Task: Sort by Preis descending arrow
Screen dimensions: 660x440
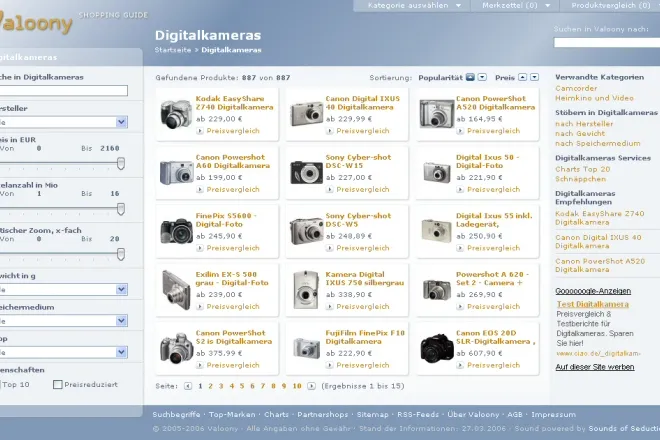Action: tap(534, 77)
